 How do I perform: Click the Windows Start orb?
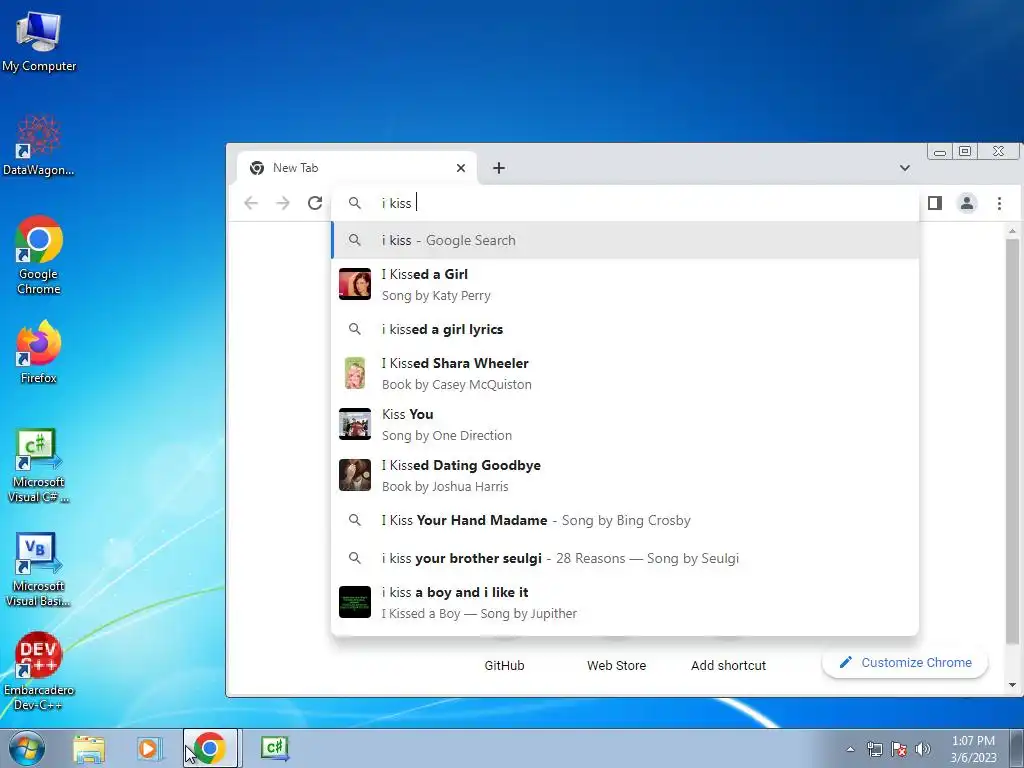(x=27, y=748)
